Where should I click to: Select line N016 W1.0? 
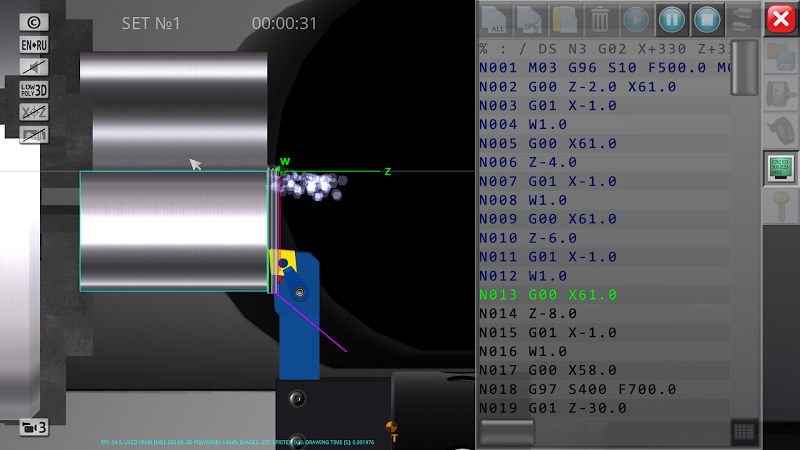click(x=605, y=352)
